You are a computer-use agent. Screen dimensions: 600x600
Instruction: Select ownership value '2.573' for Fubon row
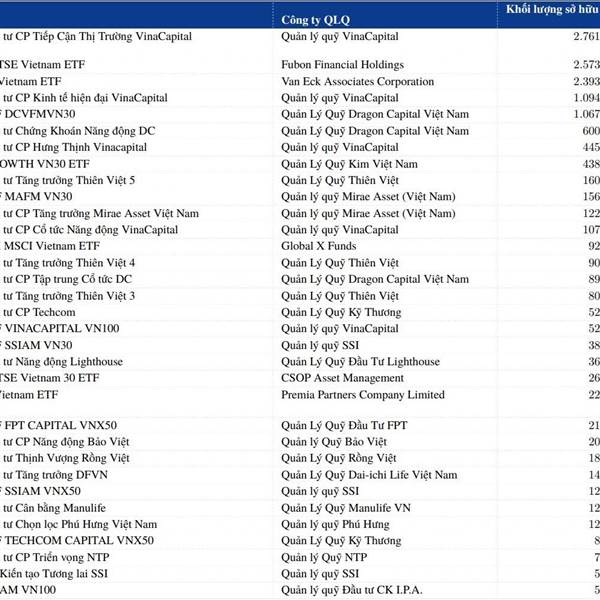pos(586,65)
